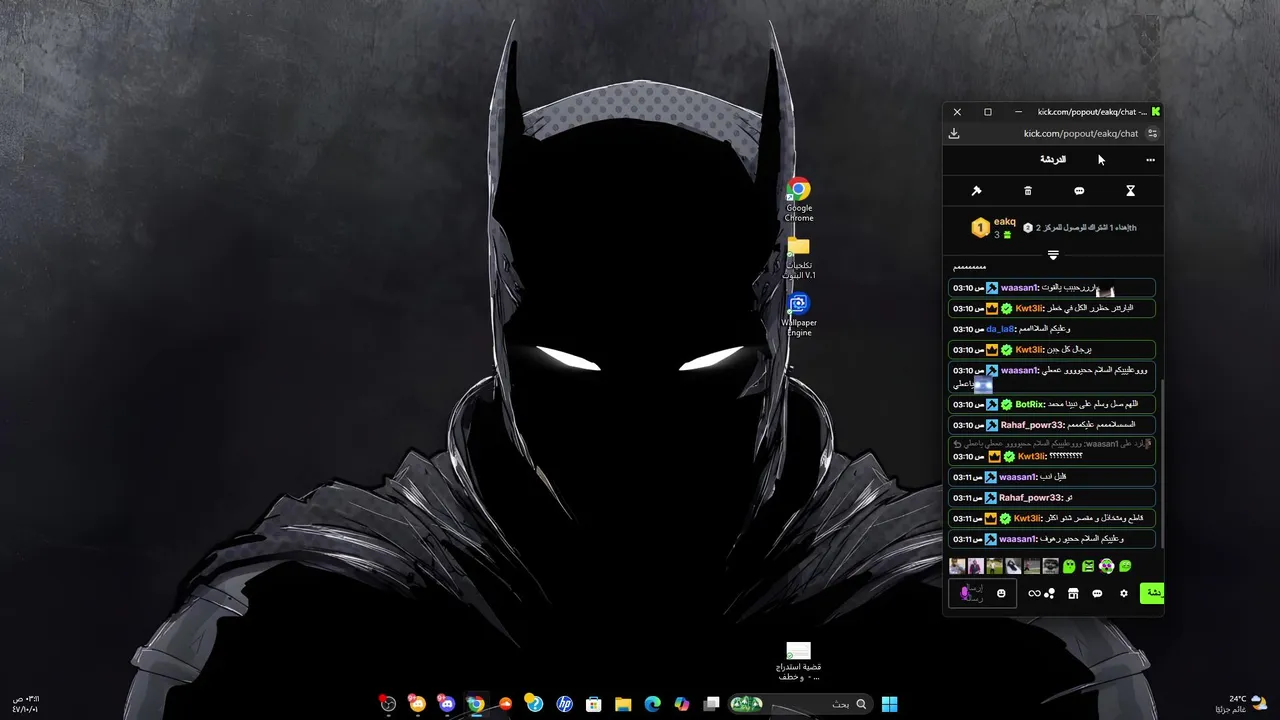The image size is (1280, 720).
Task: Select the green angry square emote
Action: (1088, 566)
